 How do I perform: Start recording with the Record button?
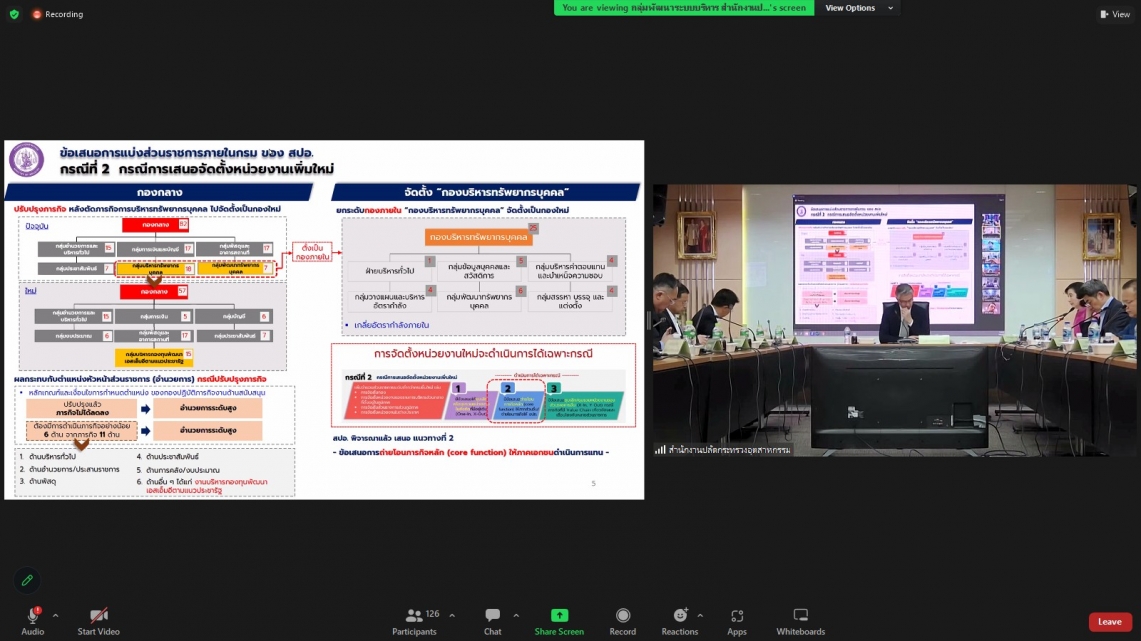tap(622, 621)
